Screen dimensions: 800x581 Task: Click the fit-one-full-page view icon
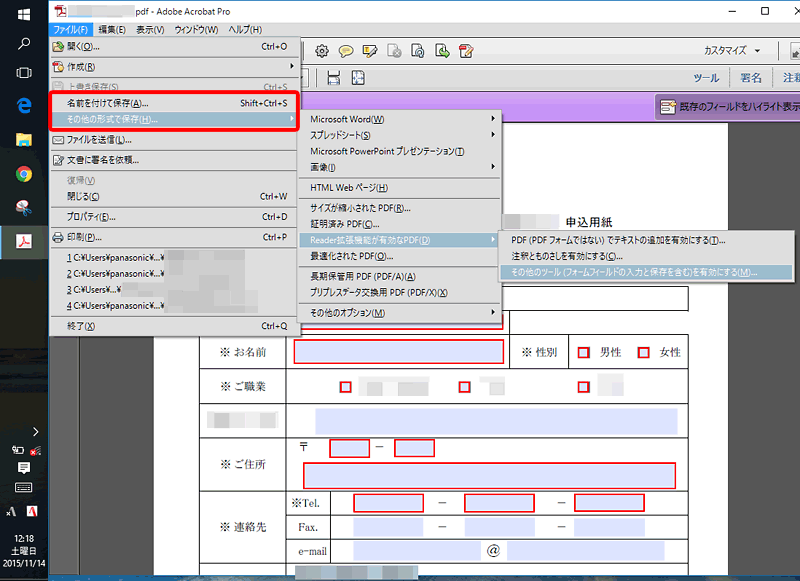click(358, 78)
